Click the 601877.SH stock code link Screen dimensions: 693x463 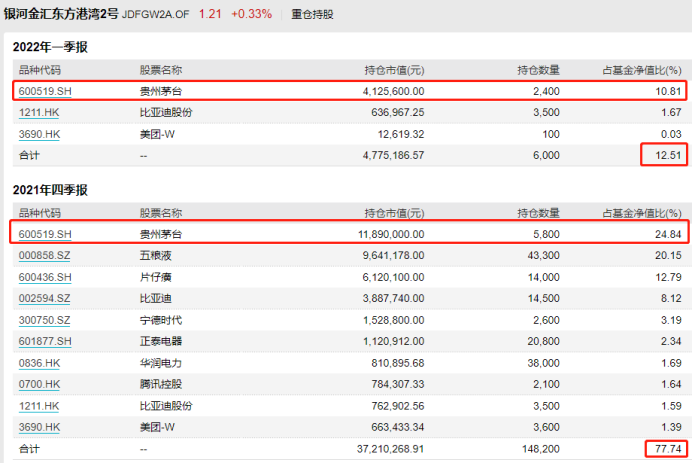click(x=43, y=341)
